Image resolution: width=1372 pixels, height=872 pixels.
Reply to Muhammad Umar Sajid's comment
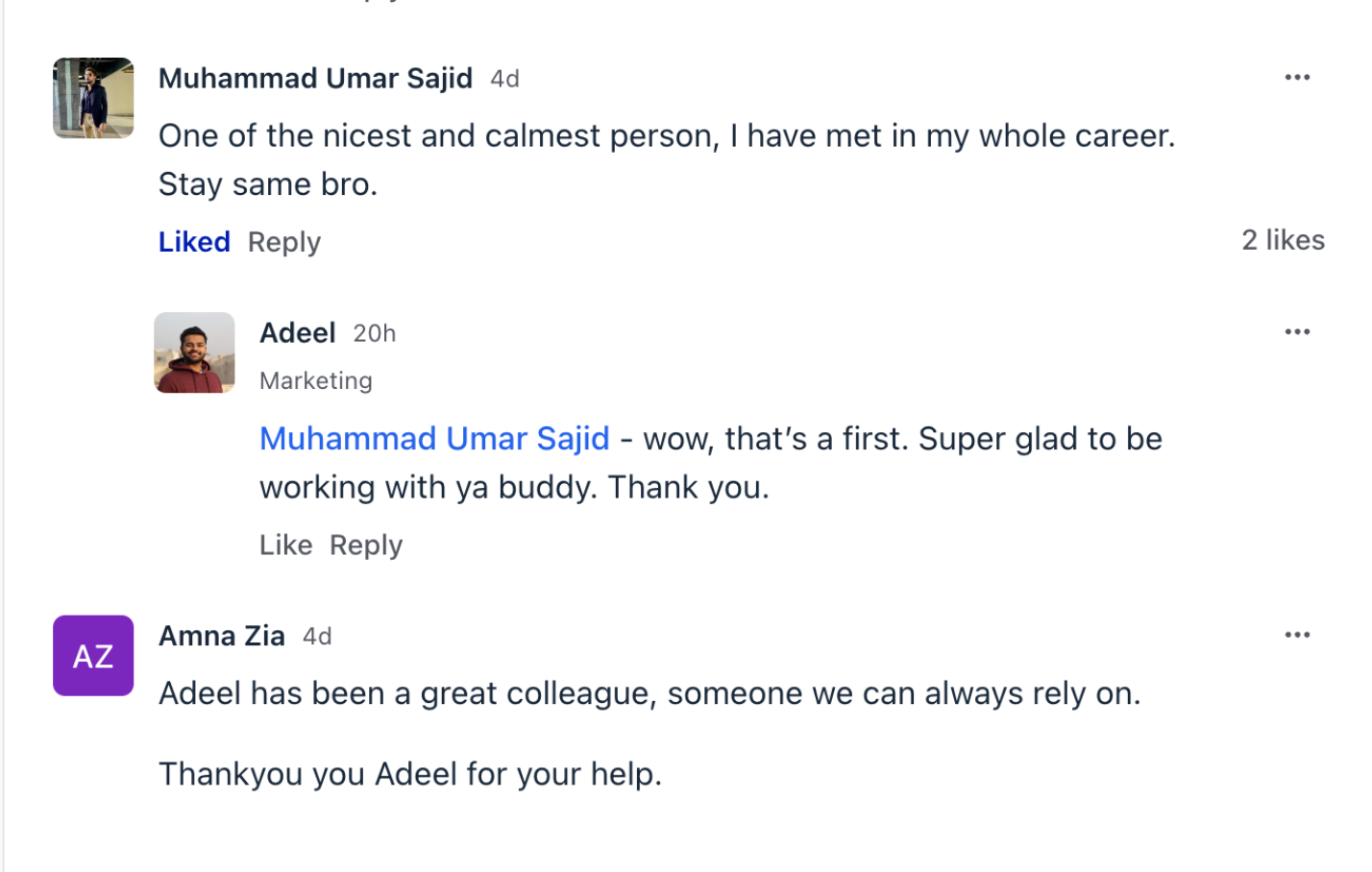click(x=284, y=242)
